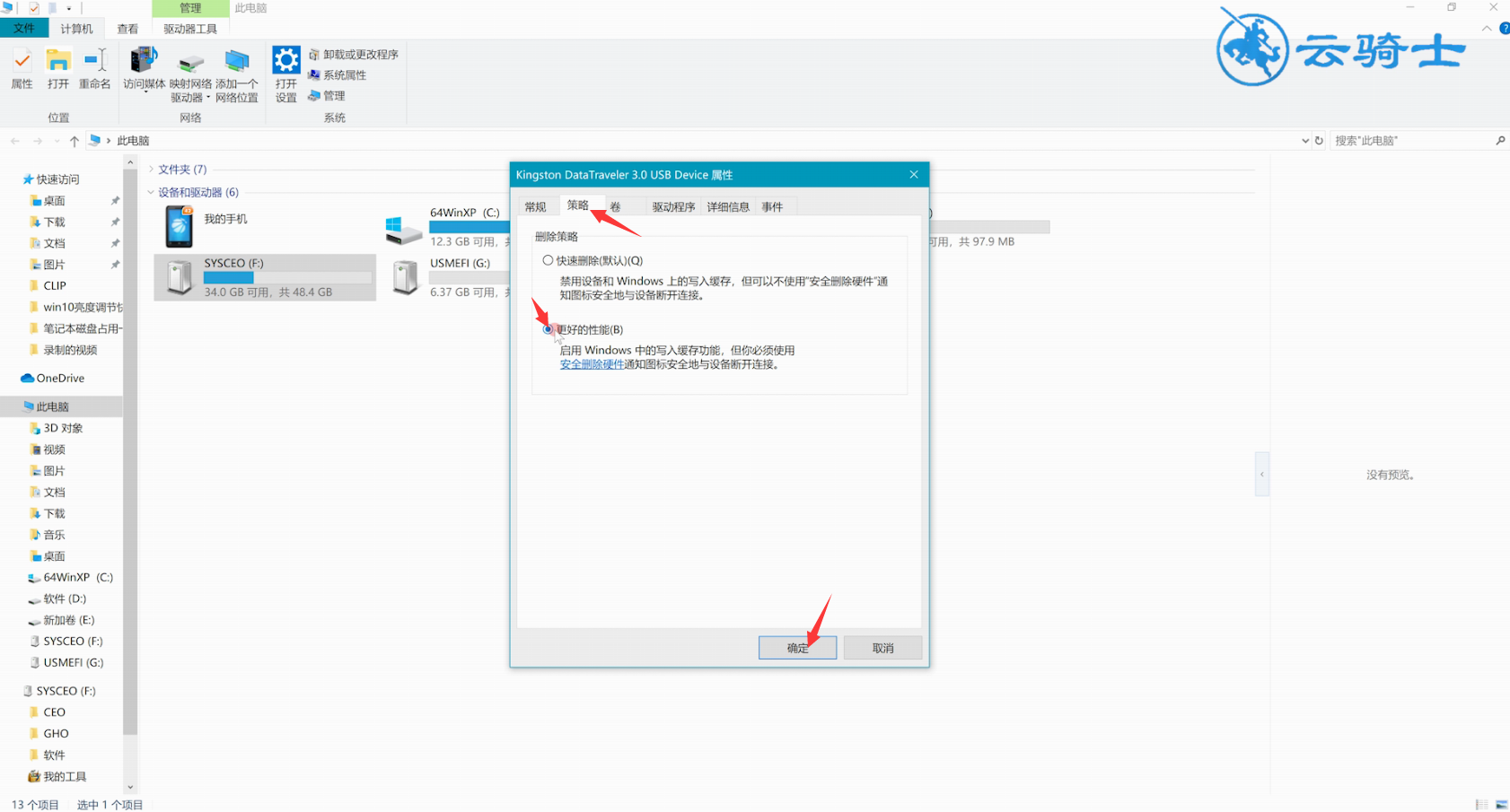Switch to the Events tab in the dialog
The height and width of the screenshot is (812, 1510).
coord(772,207)
